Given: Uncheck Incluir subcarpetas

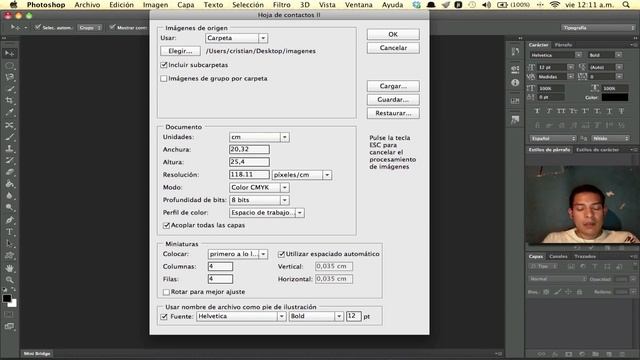Looking at the screenshot, I should tap(164, 65).
